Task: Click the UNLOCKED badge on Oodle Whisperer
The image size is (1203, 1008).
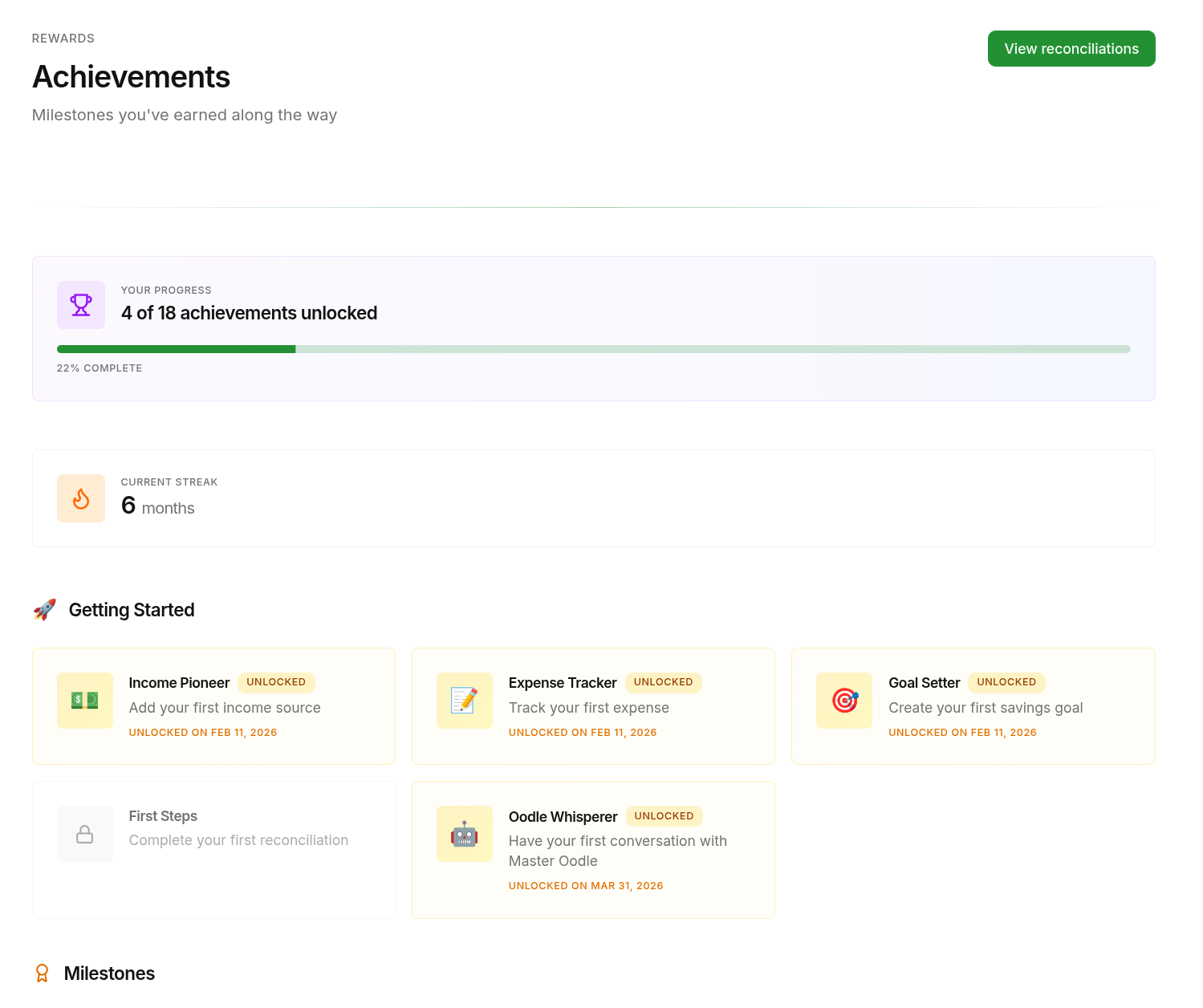Action: pyautogui.click(x=664, y=816)
